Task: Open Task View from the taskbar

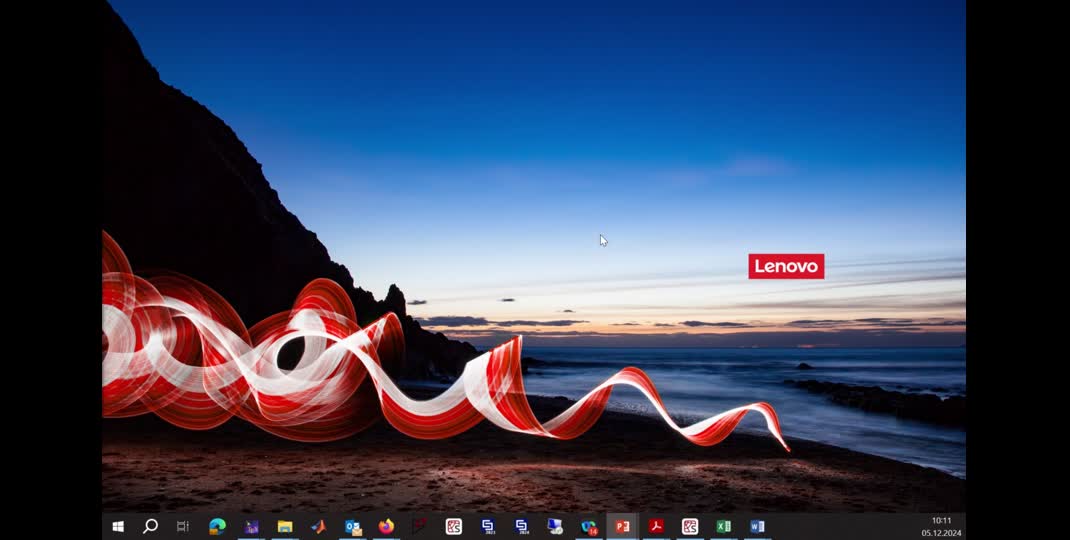Action: tap(183, 526)
